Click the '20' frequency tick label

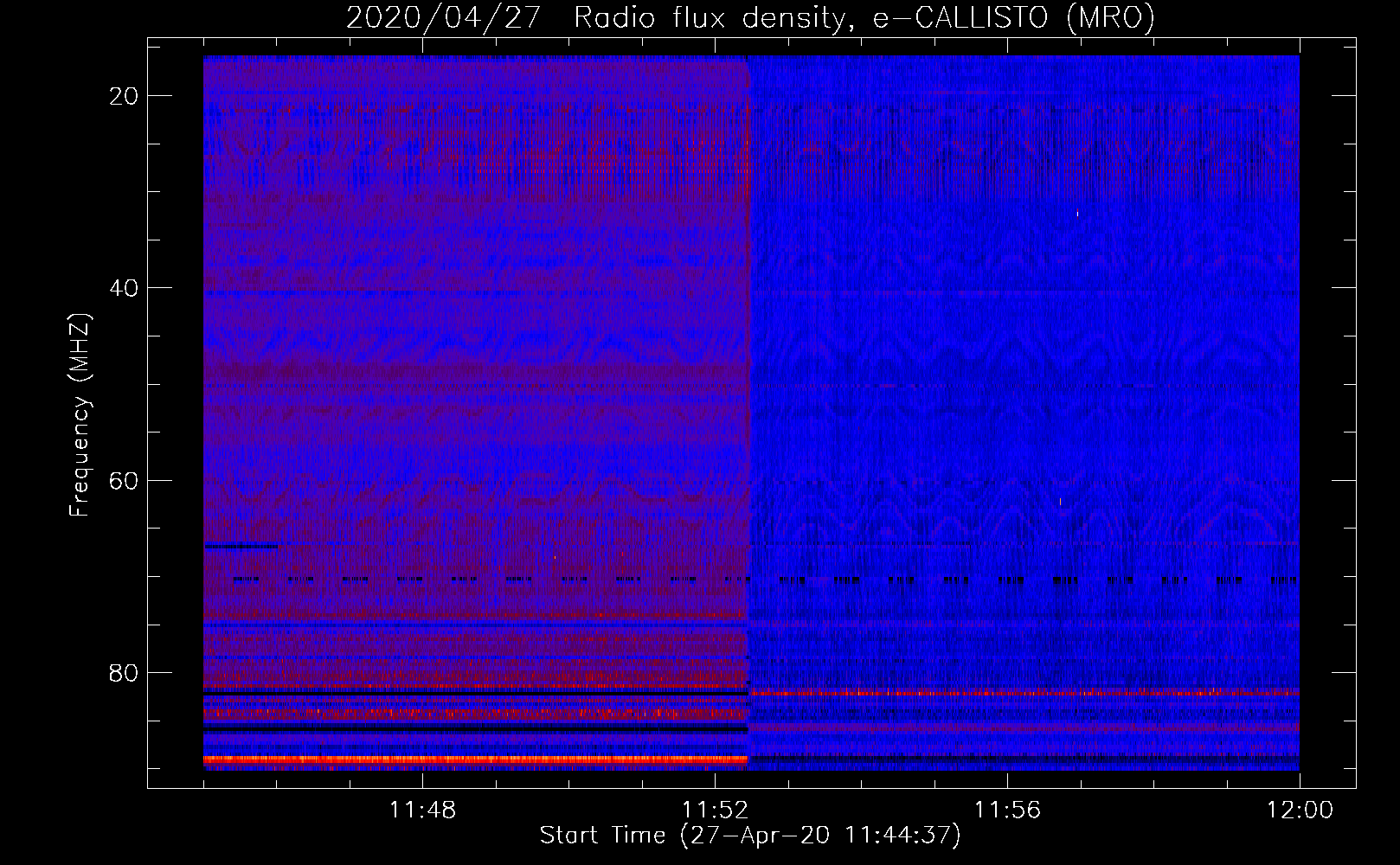[124, 96]
